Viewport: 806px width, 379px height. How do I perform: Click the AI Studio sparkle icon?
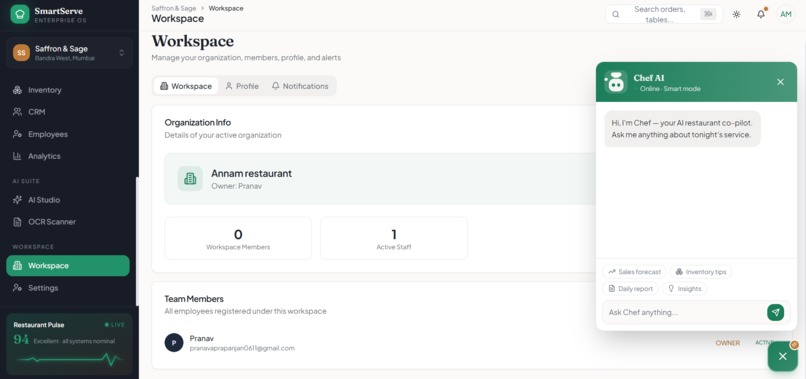[17, 200]
